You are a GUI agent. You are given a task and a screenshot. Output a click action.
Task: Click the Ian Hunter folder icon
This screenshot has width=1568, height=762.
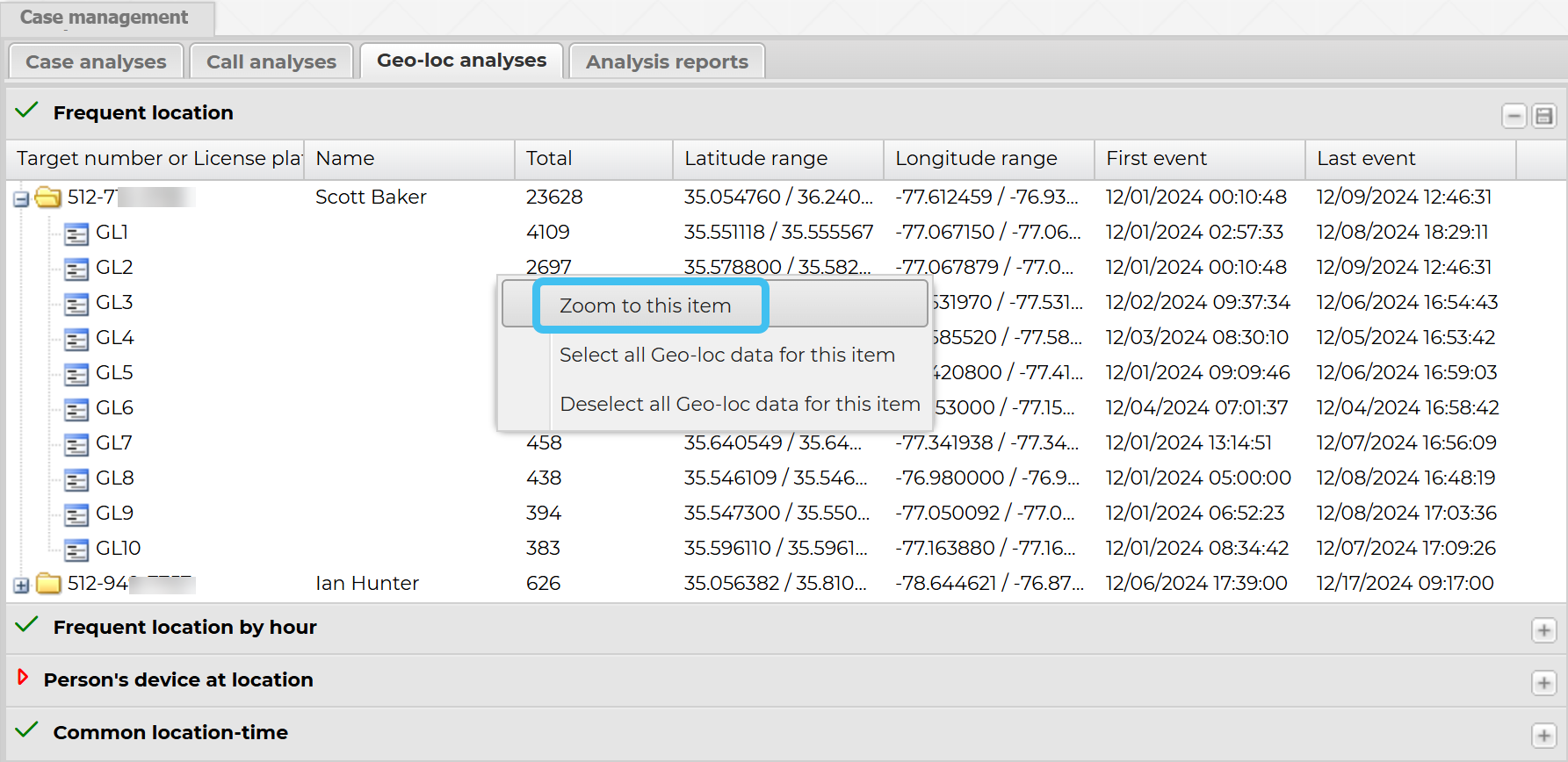(48, 584)
